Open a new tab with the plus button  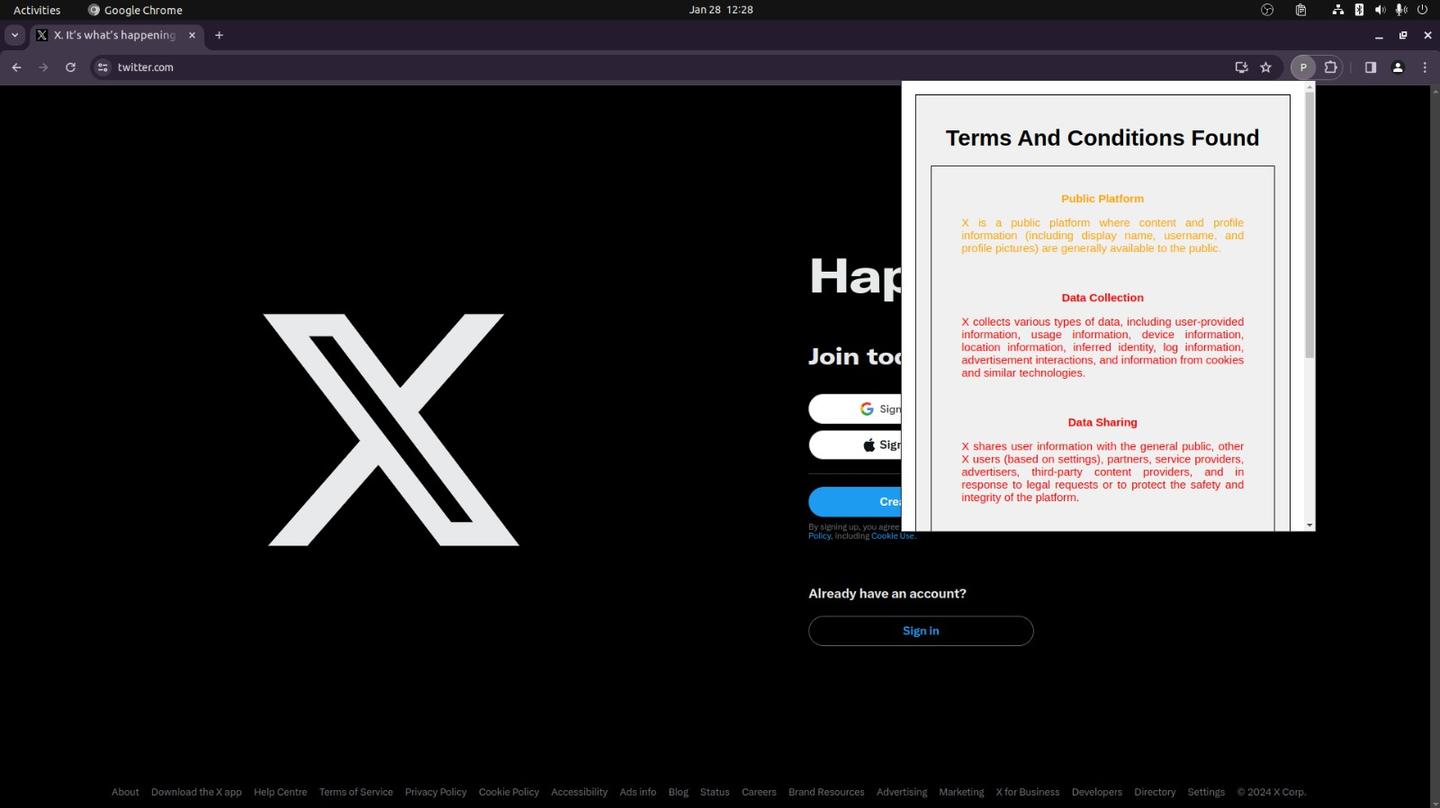(219, 35)
